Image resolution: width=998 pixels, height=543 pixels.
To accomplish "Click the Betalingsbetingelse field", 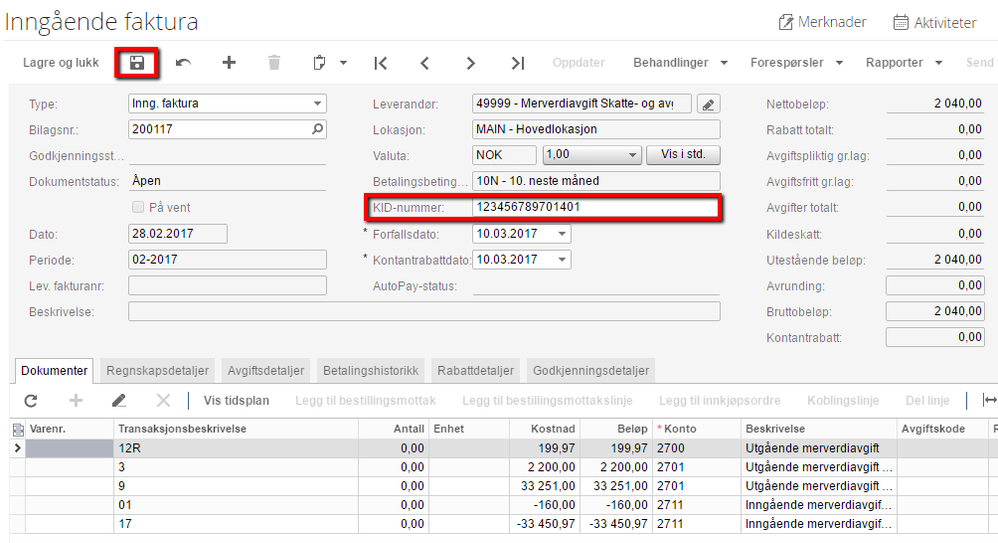I will point(596,181).
